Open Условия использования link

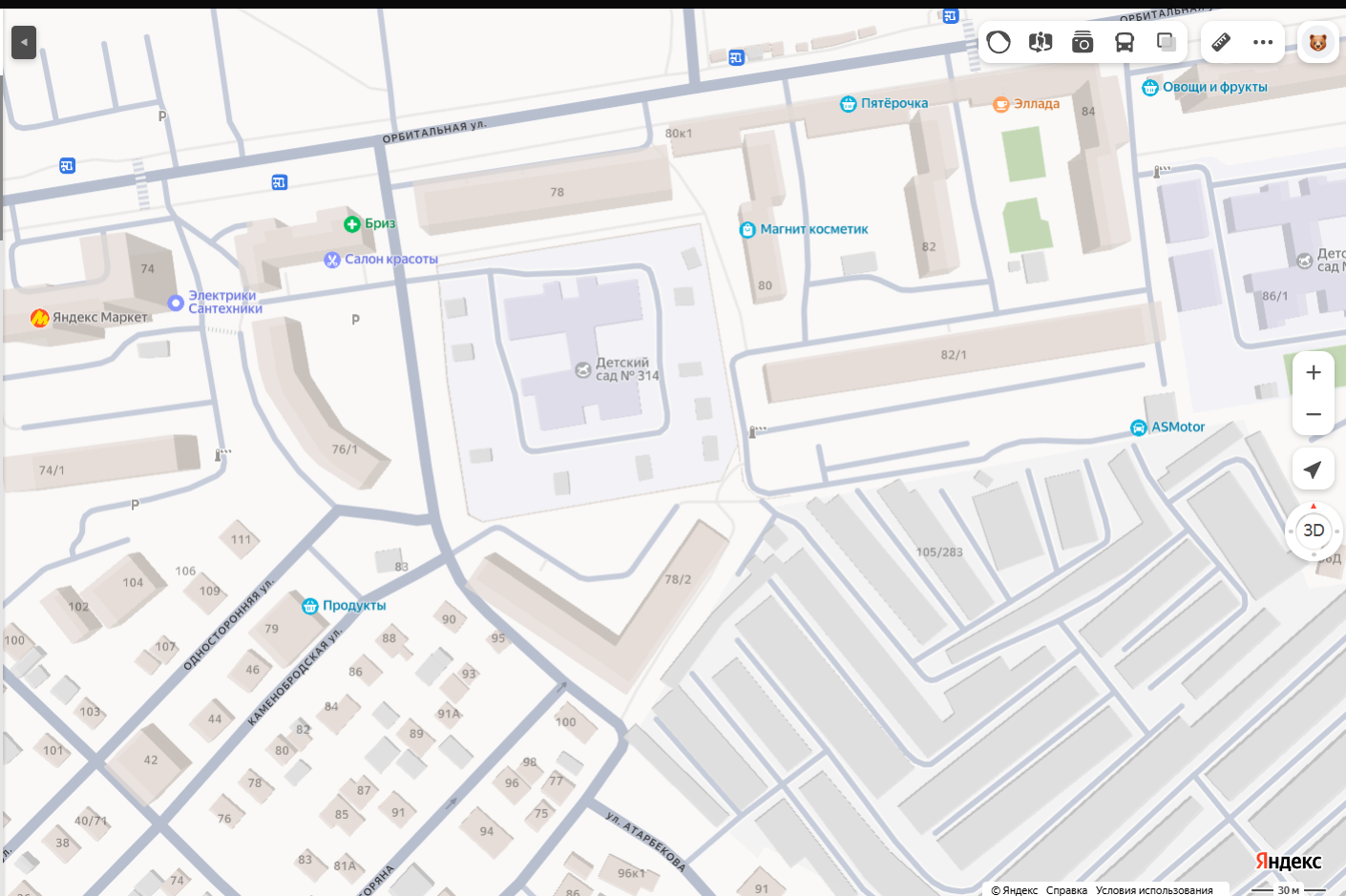coord(1154,890)
